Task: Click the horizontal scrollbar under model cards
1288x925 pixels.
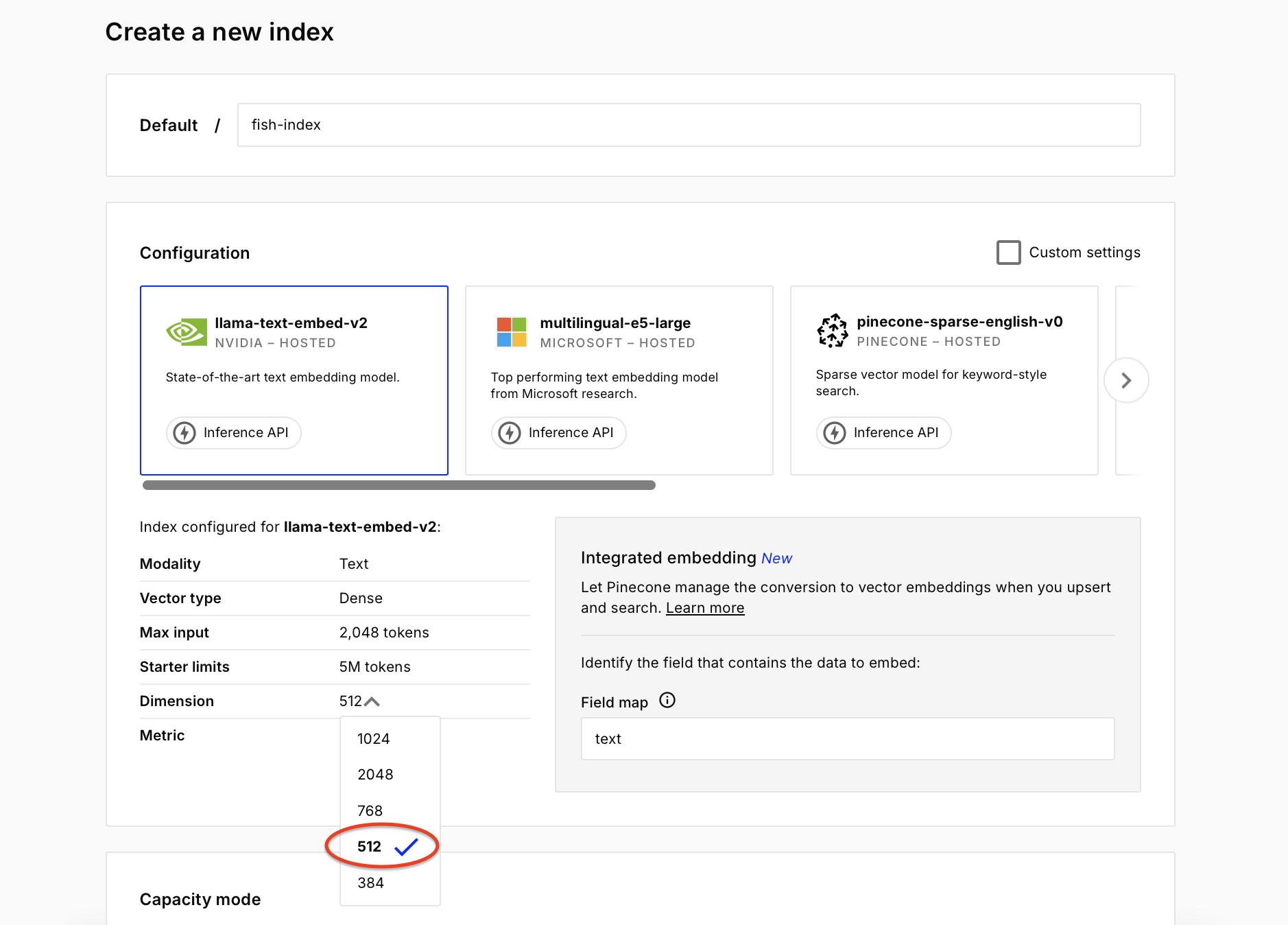Action: click(398, 485)
